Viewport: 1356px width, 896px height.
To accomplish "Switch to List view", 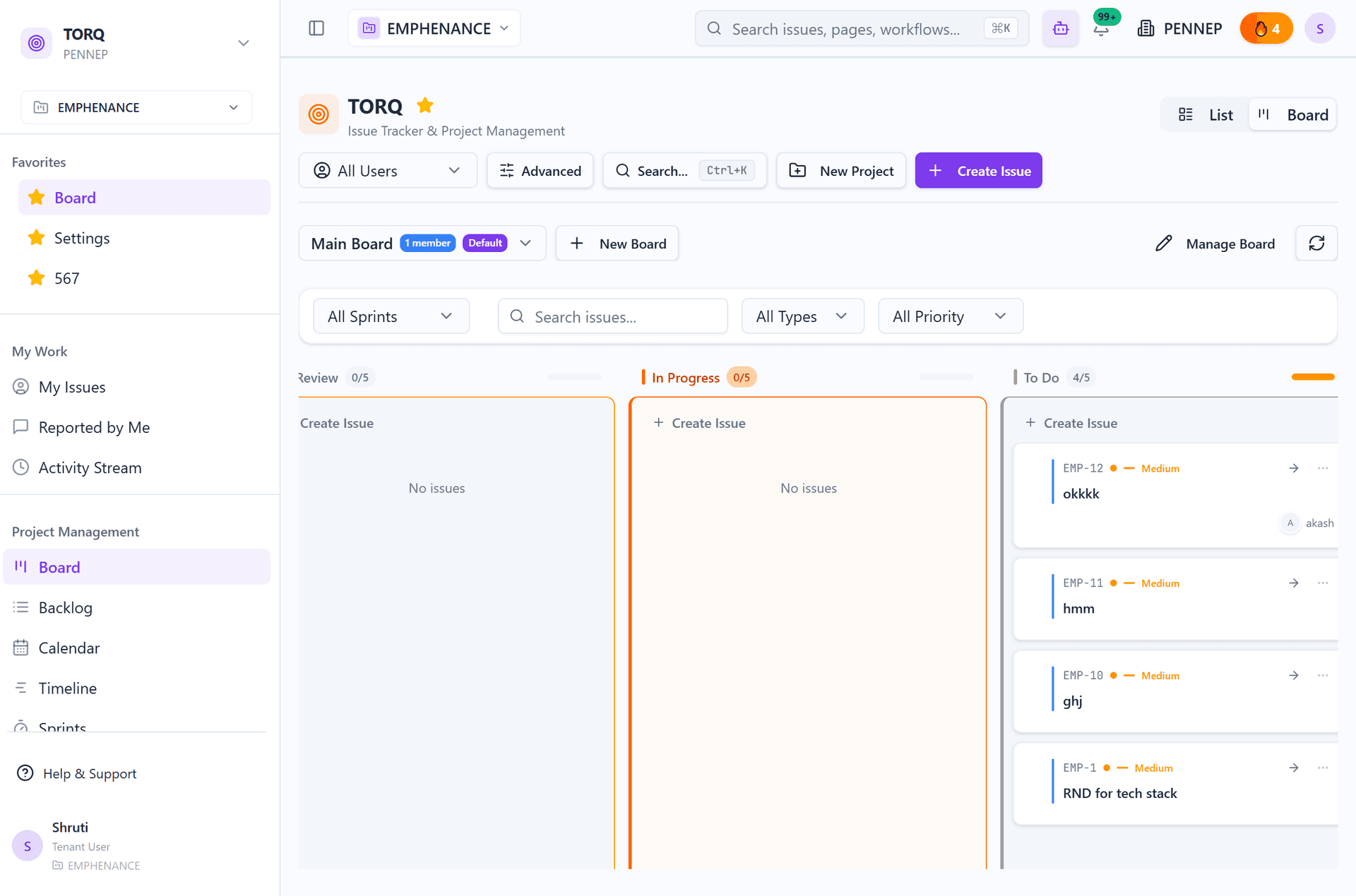I will pos(1206,115).
